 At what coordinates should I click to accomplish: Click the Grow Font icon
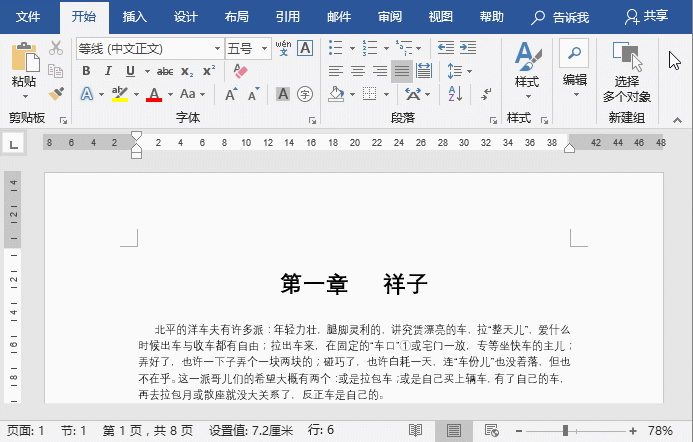pyautogui.click(x=231, y=94)
